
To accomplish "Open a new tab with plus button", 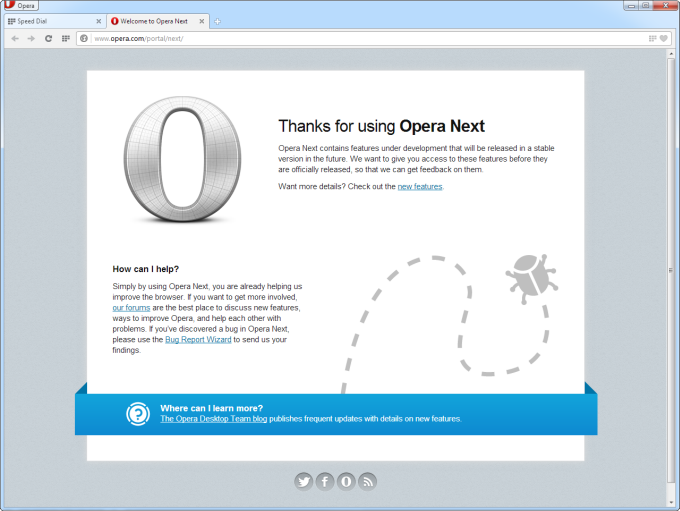I will (x=217, y=21).
